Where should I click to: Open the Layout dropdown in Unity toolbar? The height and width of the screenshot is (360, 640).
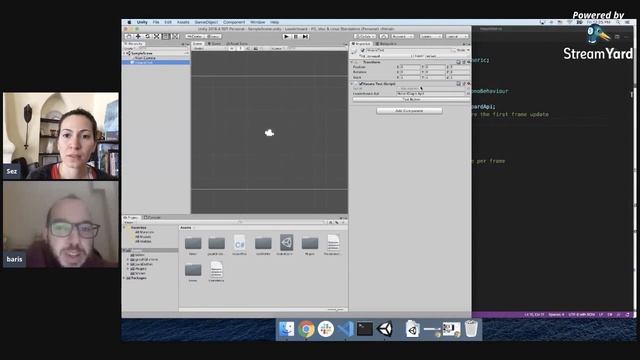pyautogui.click(x=457, y=36)
